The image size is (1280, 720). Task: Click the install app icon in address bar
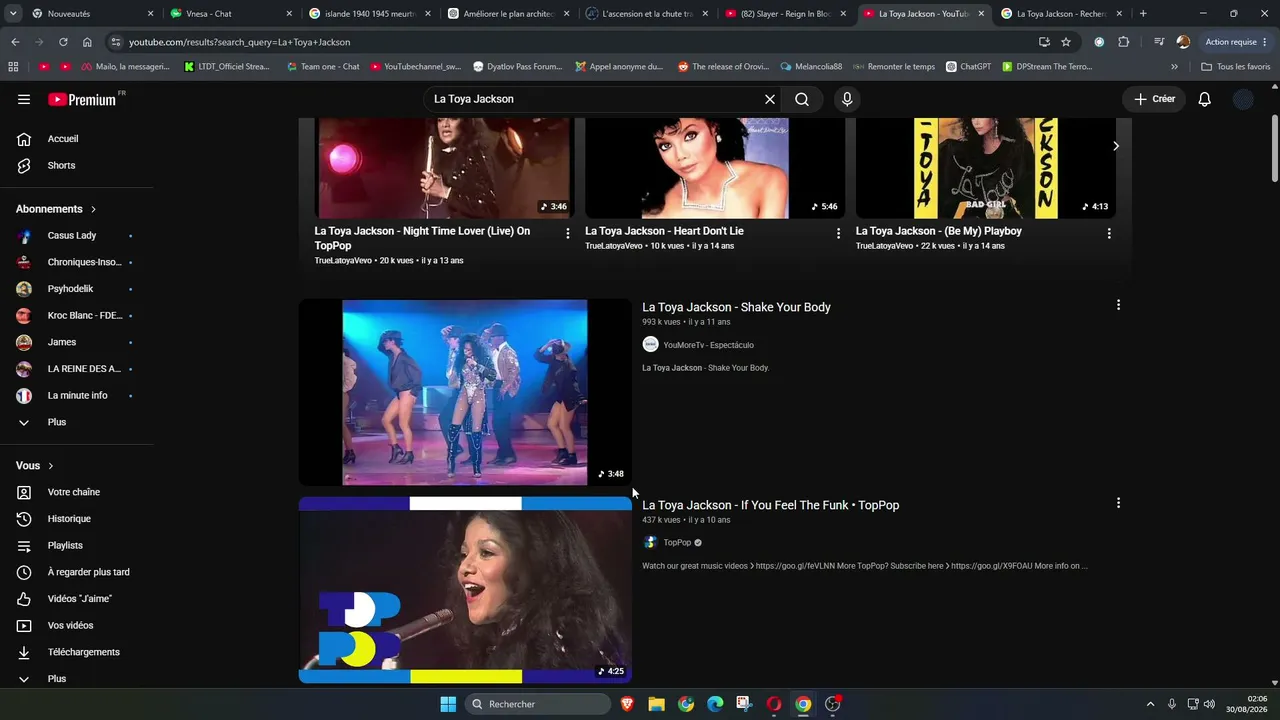(1044, 42)
